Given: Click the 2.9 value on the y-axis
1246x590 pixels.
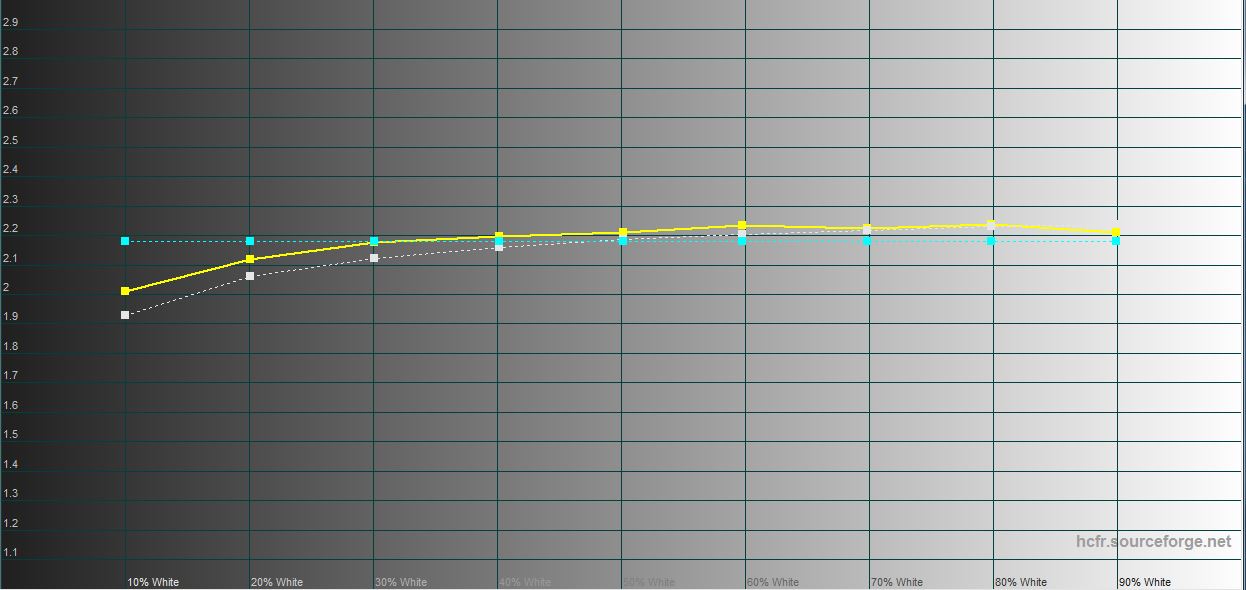Looking at the screenshot, I should click(x=10, y=22).
